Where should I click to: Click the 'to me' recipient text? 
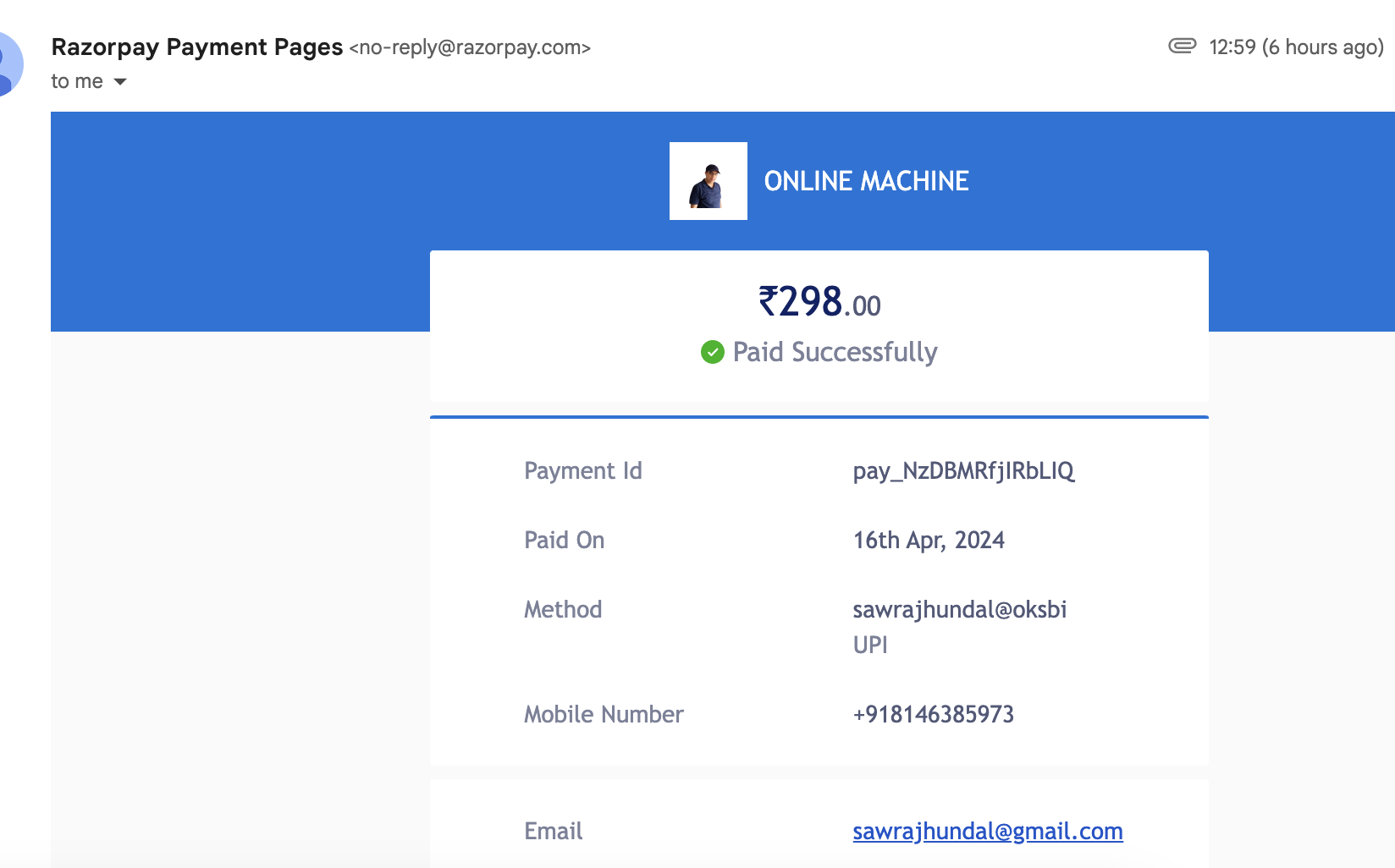[77, 81]
